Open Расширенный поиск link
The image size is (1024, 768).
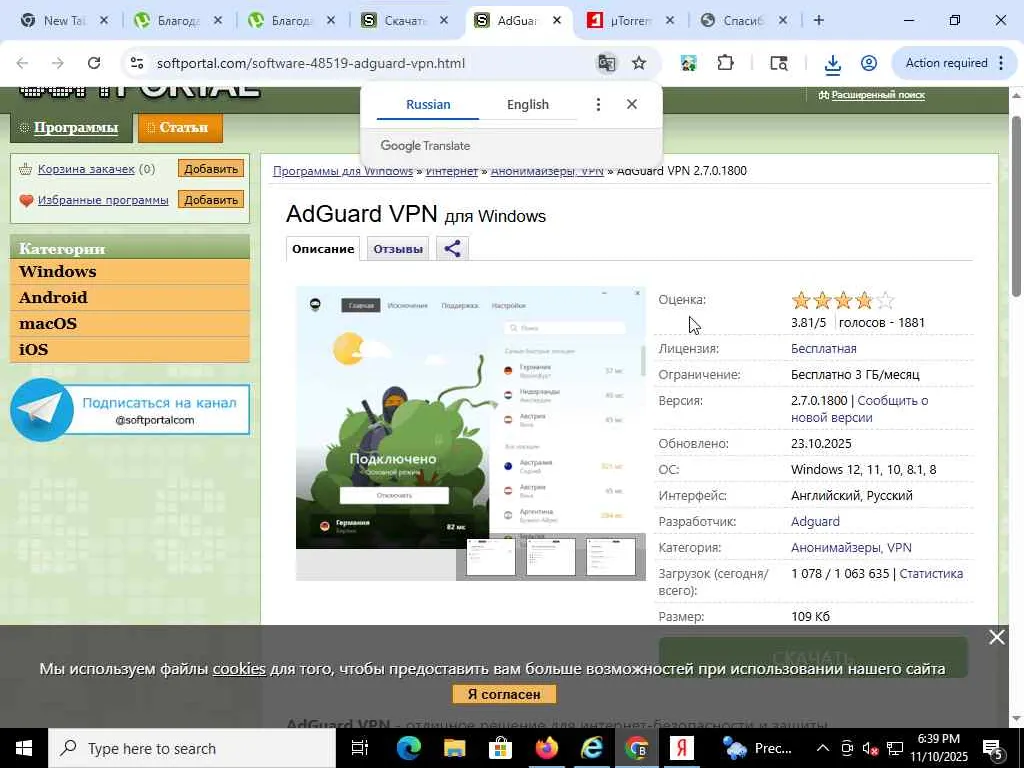(878, 95)
